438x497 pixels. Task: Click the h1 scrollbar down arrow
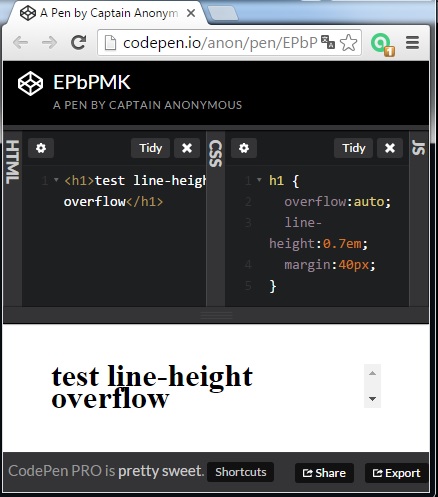(372, 399)
